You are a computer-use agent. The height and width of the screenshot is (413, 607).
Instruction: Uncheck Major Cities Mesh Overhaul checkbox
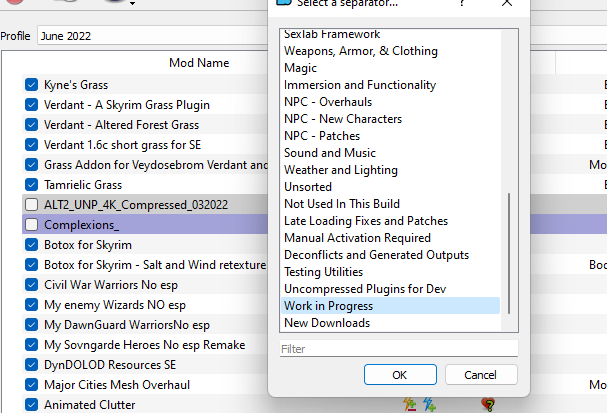31,385
